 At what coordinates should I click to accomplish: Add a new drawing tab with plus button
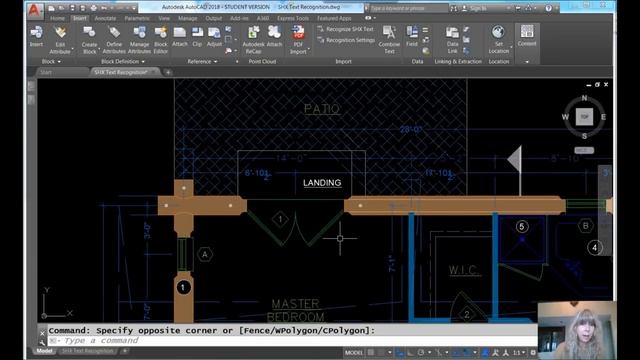(168, 72)
